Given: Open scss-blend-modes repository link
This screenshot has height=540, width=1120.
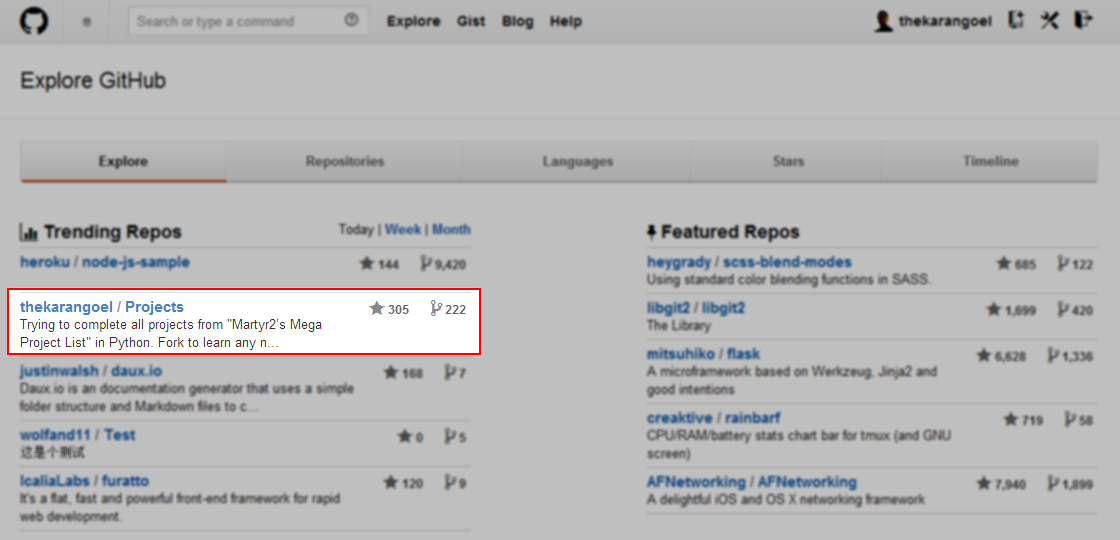Looking at the screenshot, I should point(787,262).
